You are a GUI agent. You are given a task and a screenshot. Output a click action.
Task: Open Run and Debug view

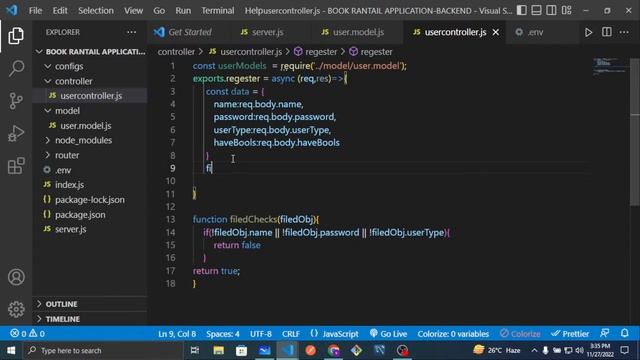point(16,133)
